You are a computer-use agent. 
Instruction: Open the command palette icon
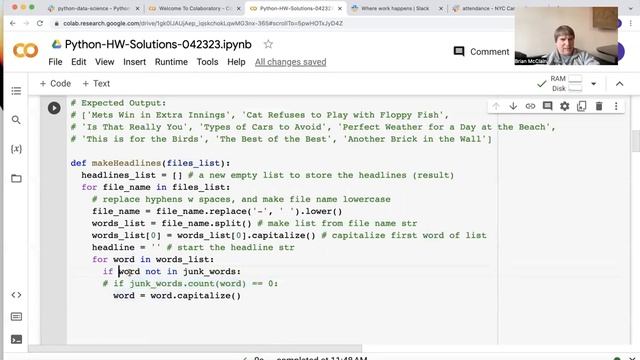pyautogui.click(x=16, y=317)
